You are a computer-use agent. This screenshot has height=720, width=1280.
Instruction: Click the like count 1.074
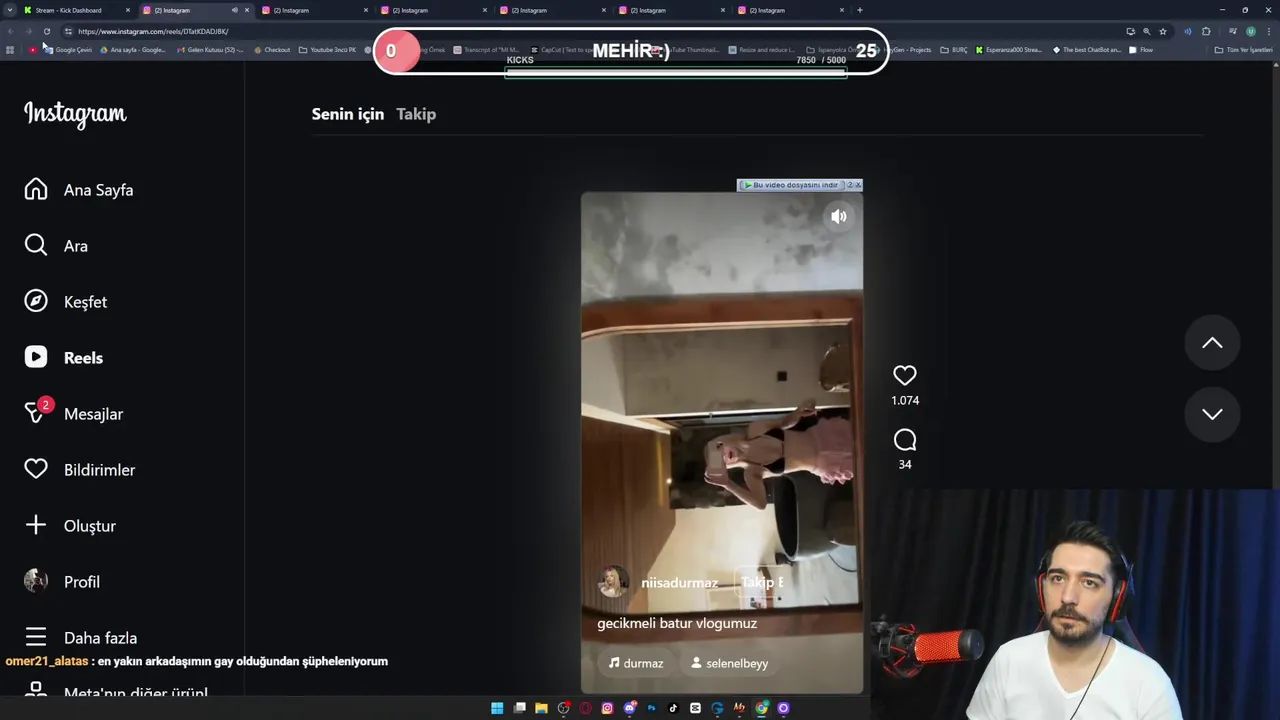pyautogui.click(x=905, y=400)
